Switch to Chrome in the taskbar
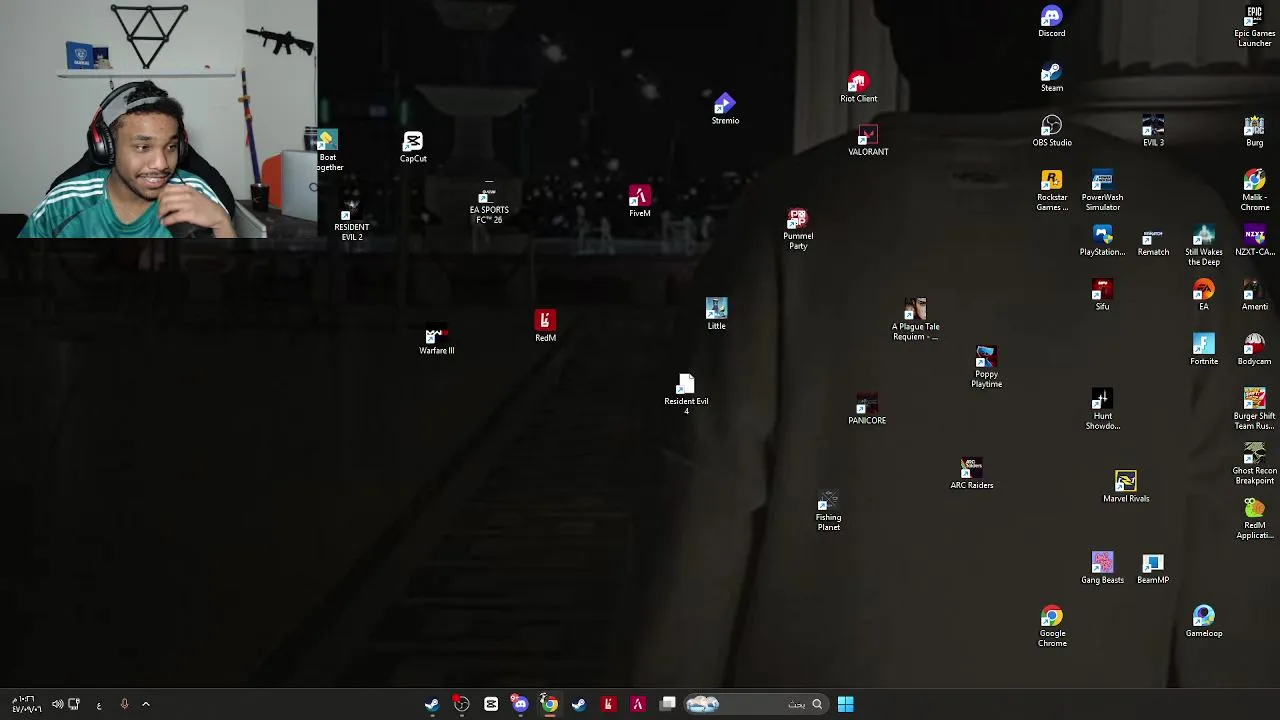 (549, 704)
